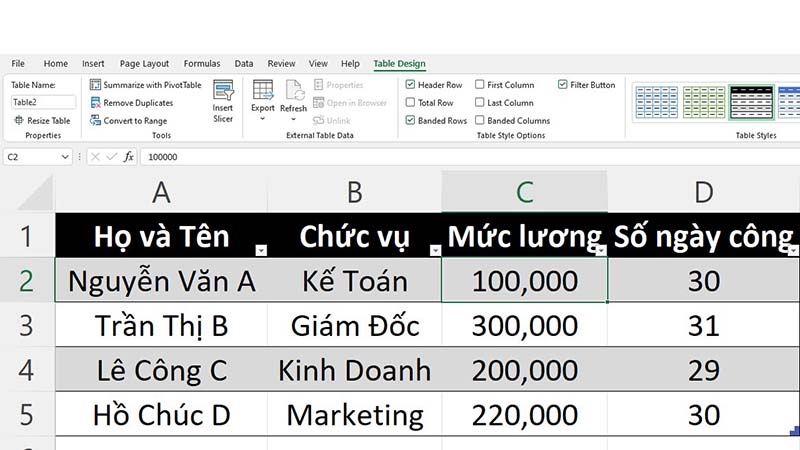This screenshot has height=450, width=800.
Task: Select the green table style thumbnail
Action: 704,102
